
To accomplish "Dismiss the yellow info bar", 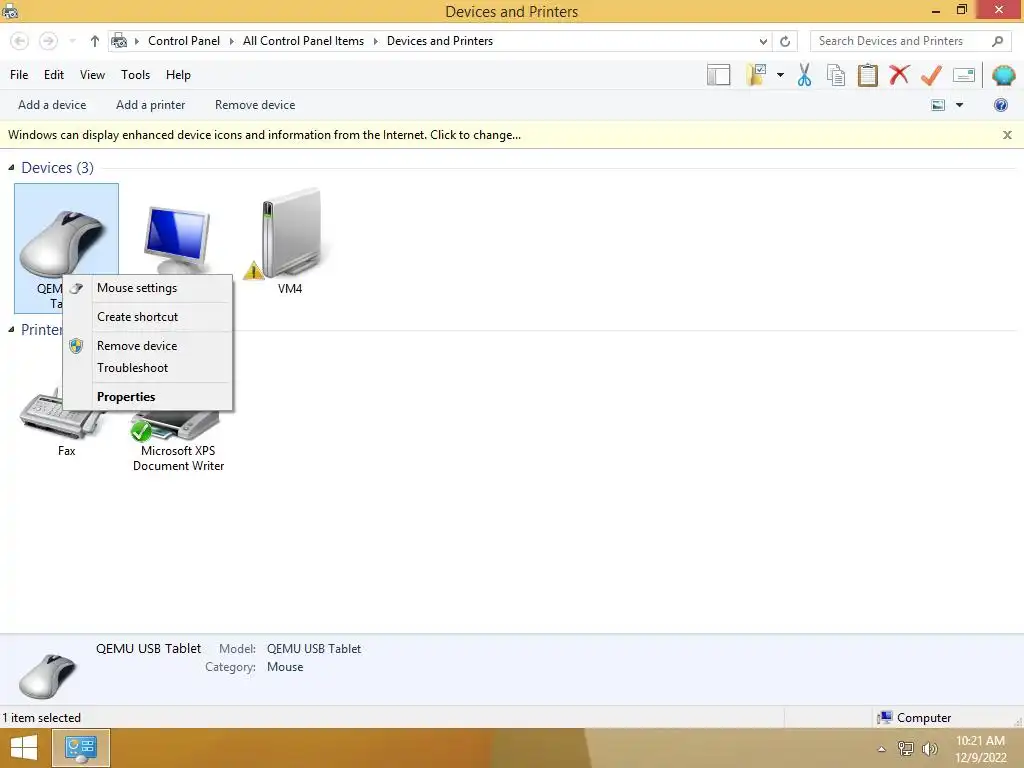I will click(x=1007, y=135).
